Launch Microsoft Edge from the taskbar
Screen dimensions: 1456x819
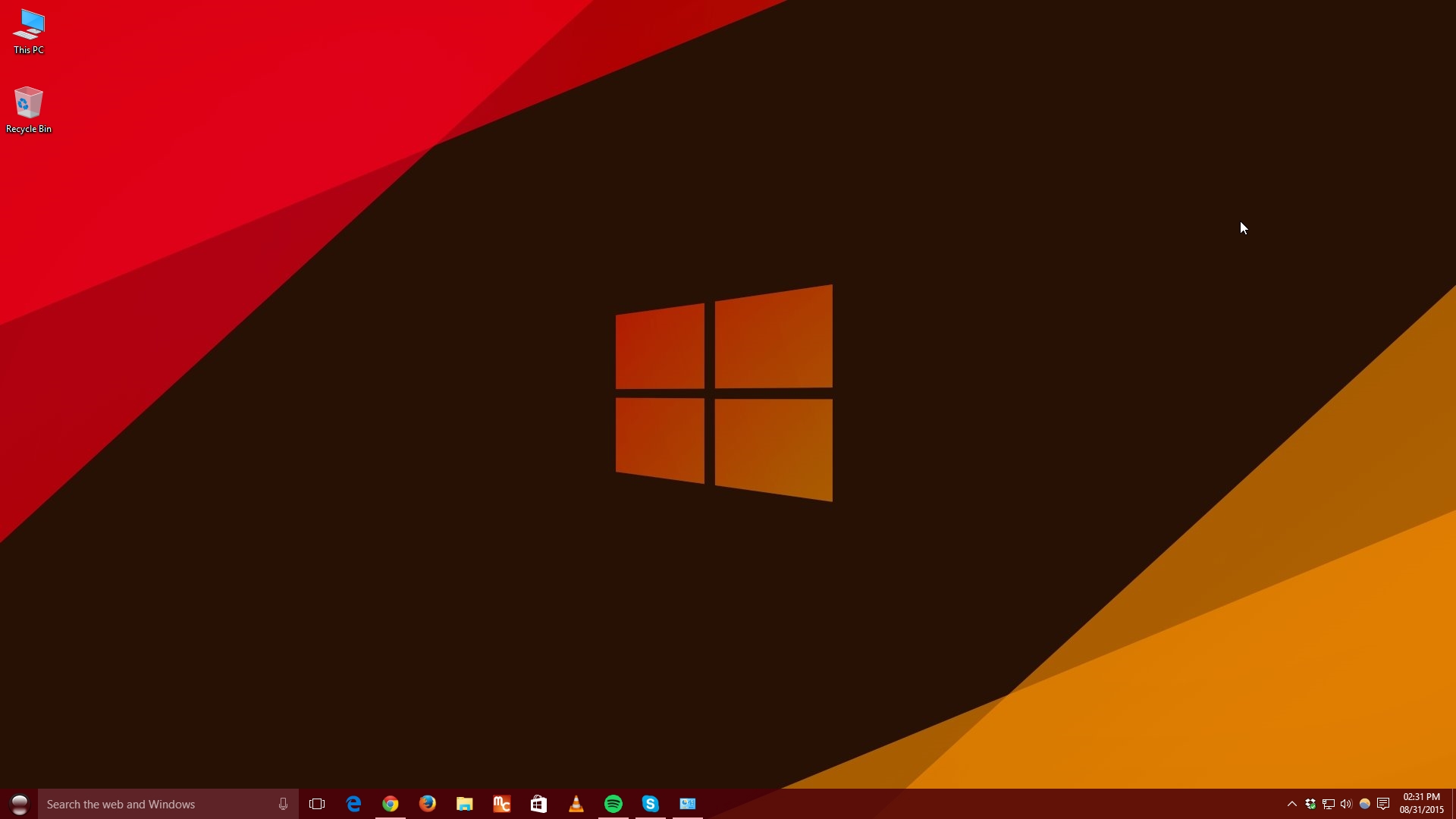tap(353, 804)
